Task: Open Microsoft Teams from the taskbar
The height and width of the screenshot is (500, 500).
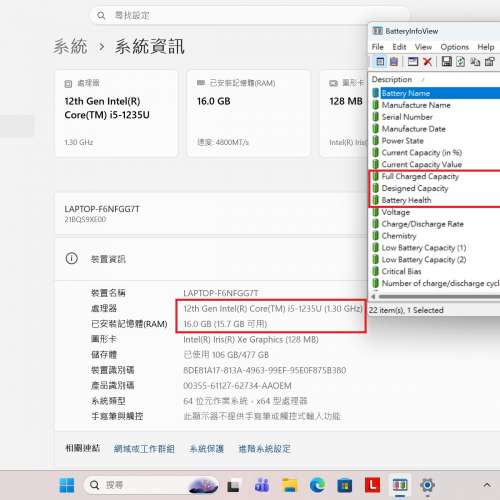Action: (x=262, y=485)
